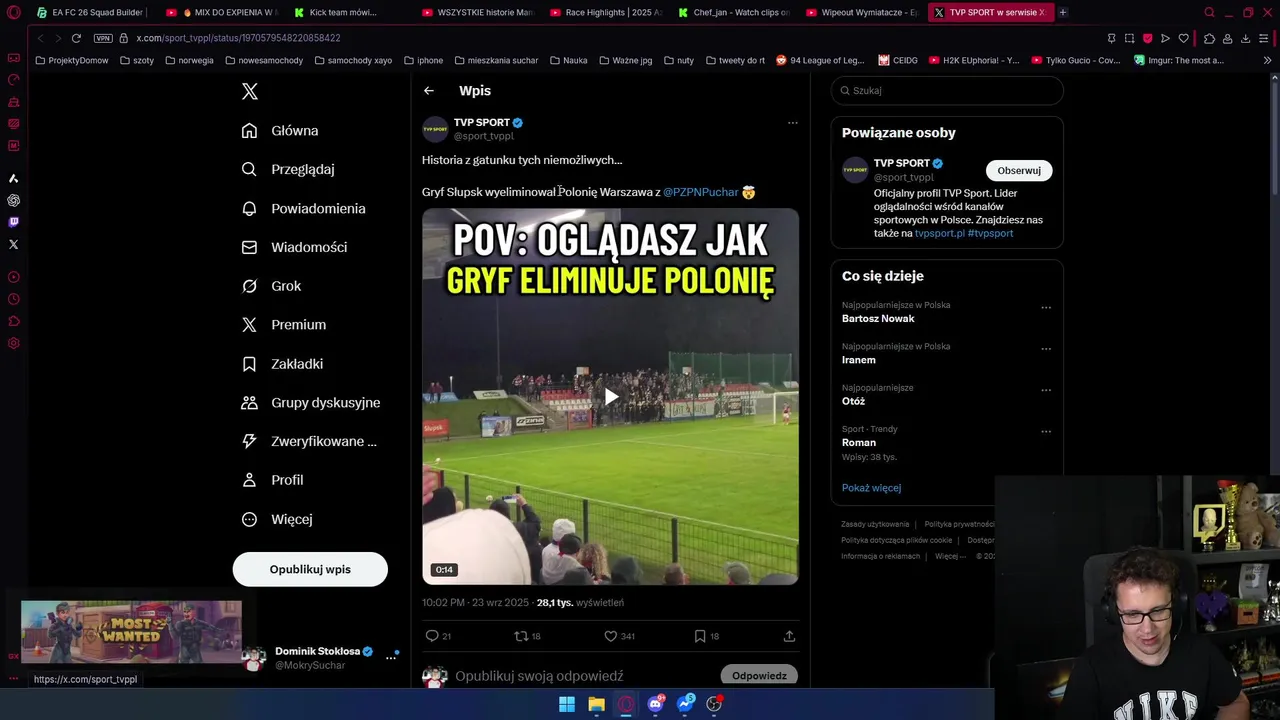This screenshot has height=720, width=1280.
Task: Click address bar URL
Action: pyautogui.click(x=238, y=38)
